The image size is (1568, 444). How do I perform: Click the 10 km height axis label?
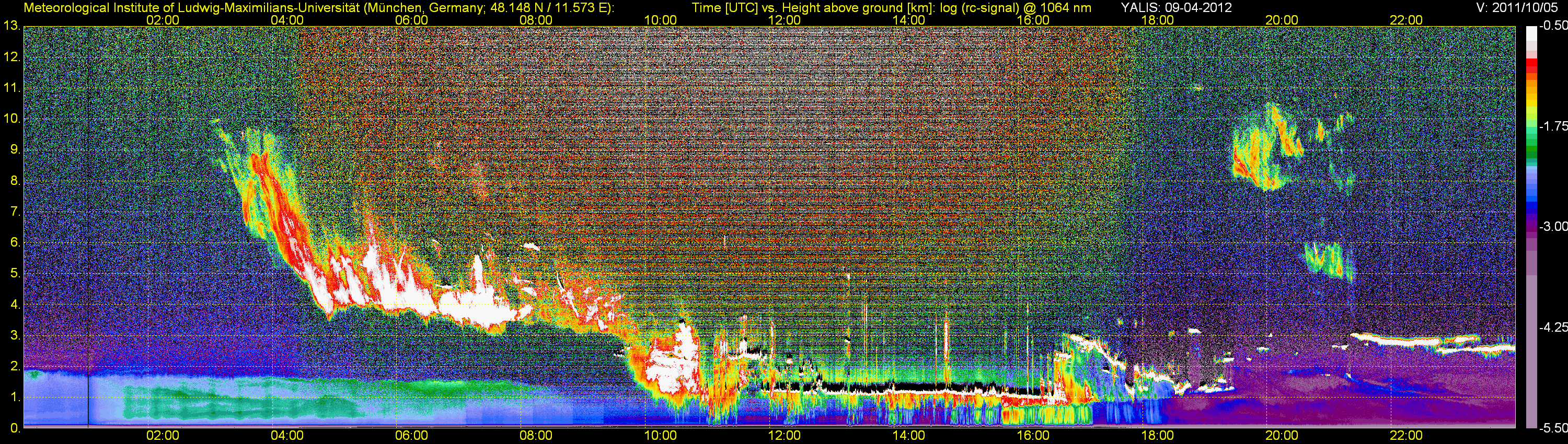coord(11,119)
